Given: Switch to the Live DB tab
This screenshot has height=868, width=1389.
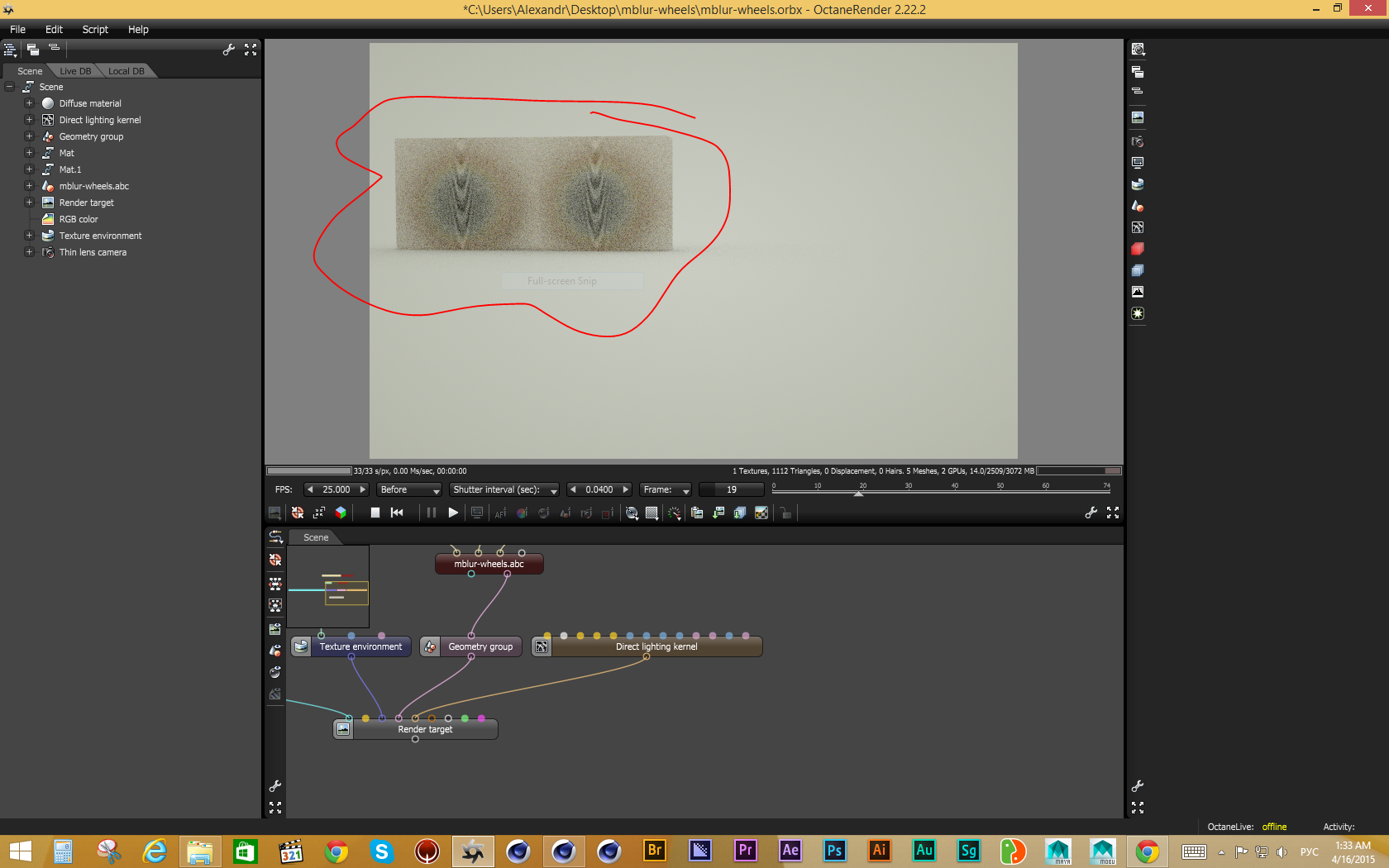Looking at the screenshot, I should (x=75, y=71).
